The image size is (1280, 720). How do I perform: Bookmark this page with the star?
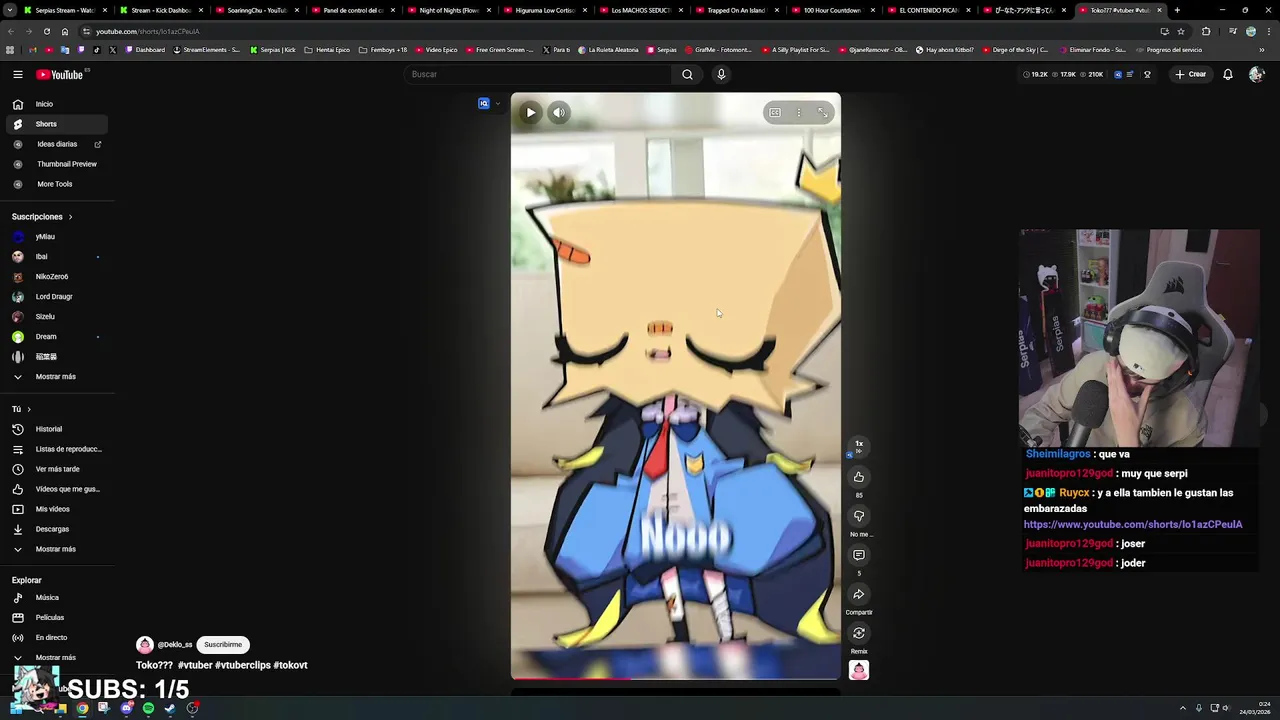[1181, 31]
